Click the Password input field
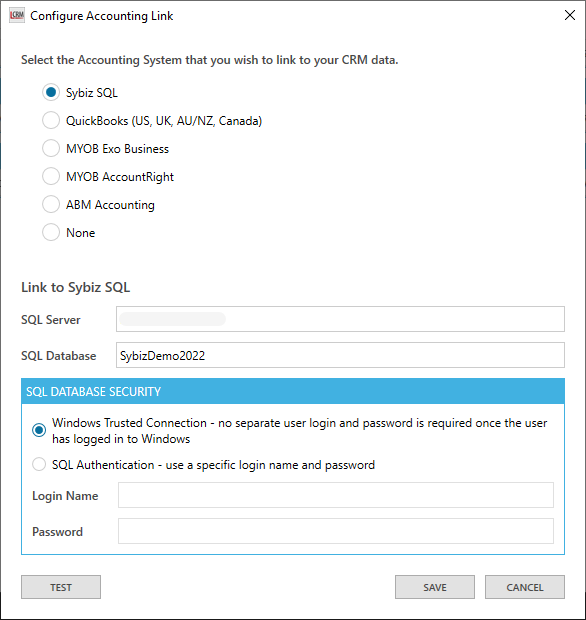The height and width of the screenshot is (620, 586). (x=336, y=531)
